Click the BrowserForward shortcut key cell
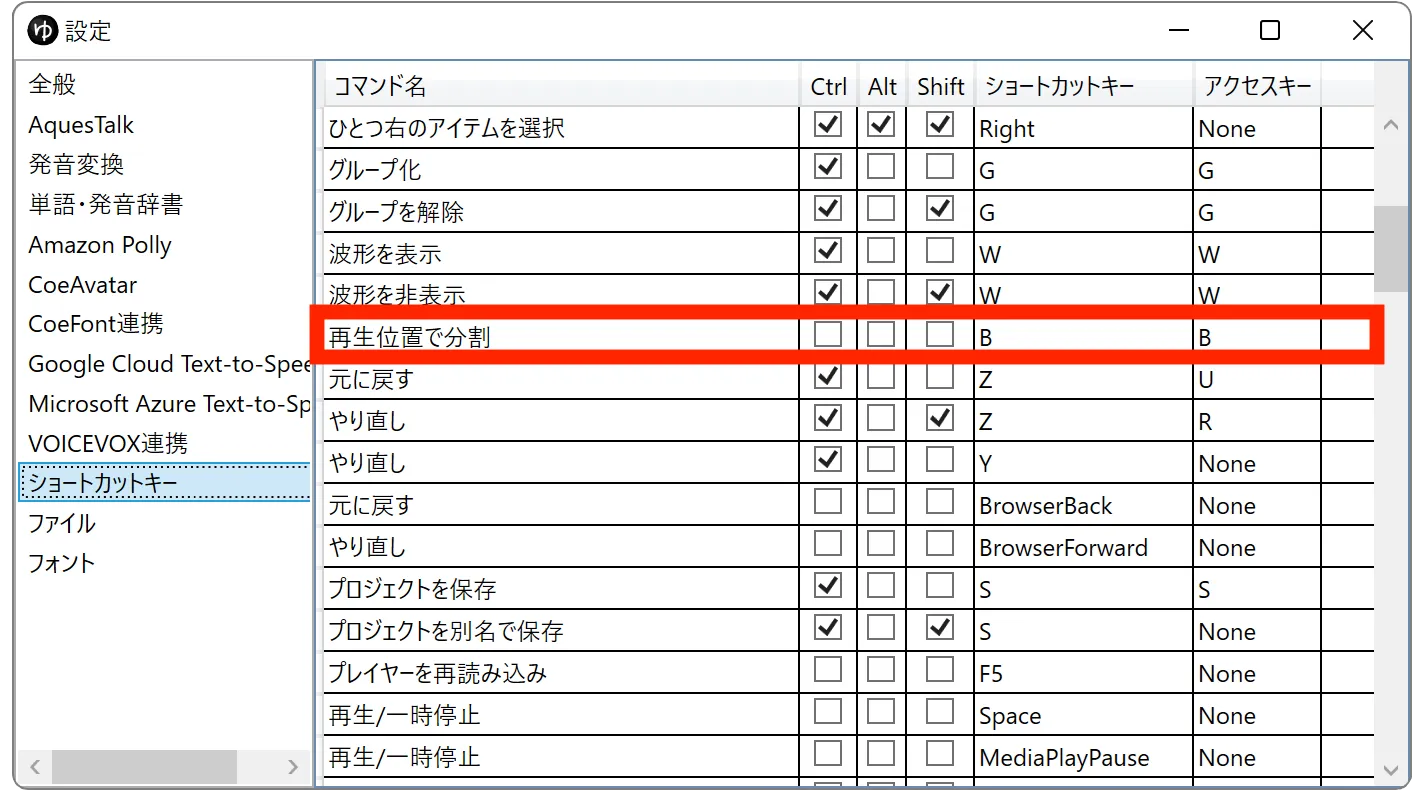Viewport: 1424px width, 802px height. coord(1084,548)
